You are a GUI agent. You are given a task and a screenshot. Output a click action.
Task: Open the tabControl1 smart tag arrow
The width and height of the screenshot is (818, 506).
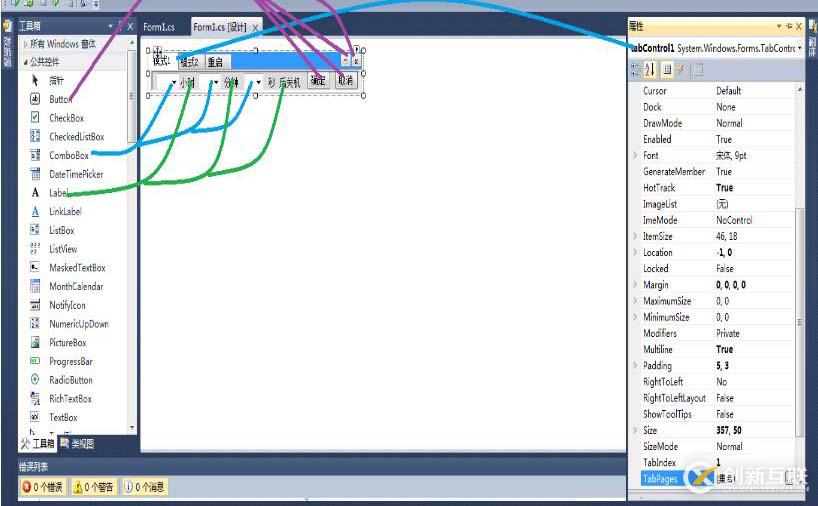point(357,50)
